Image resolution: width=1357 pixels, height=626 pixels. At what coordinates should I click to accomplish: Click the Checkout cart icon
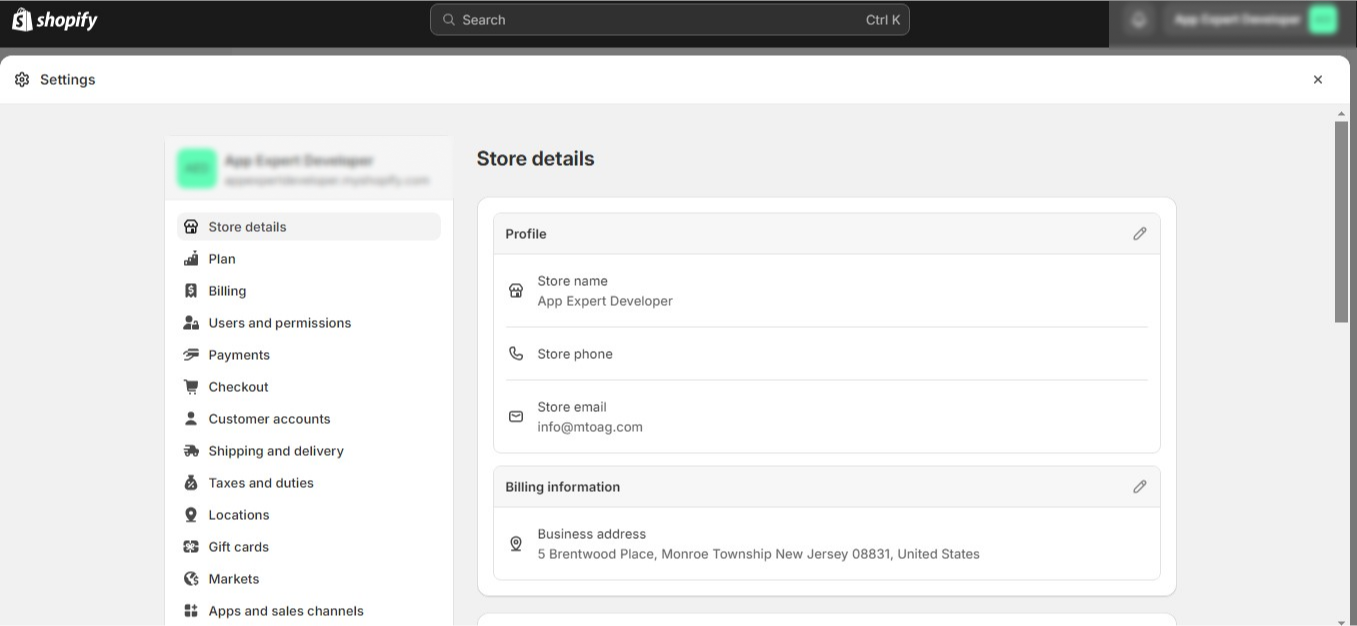(191, 387)
